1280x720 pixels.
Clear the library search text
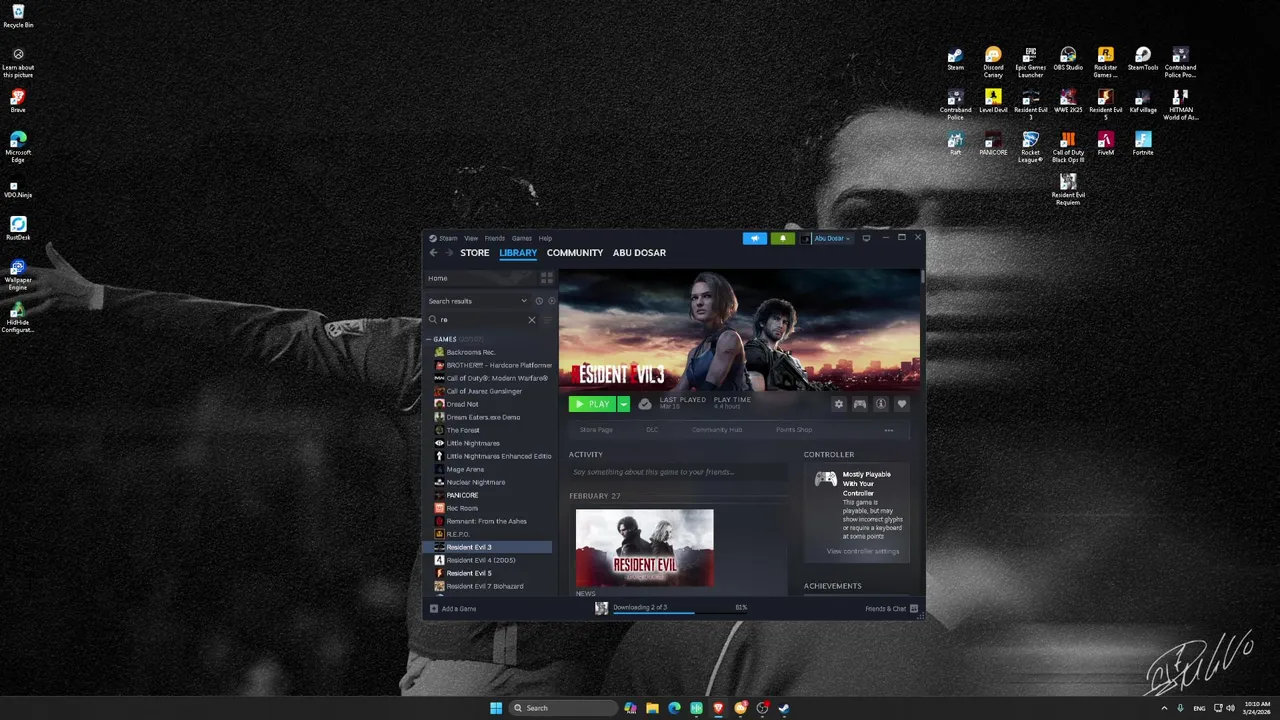pyautogui.click(x=532, y=320)
